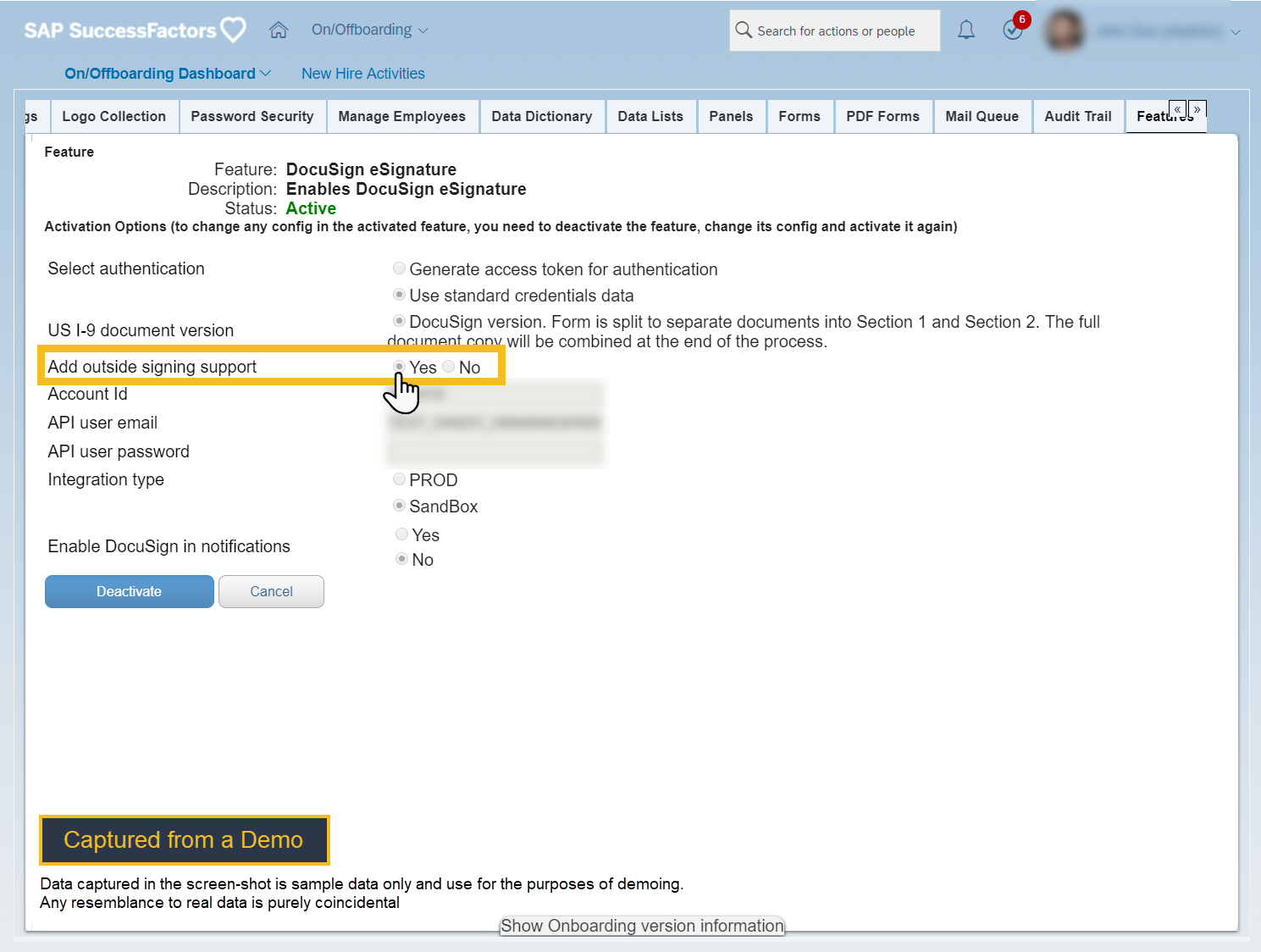This screenshot has width=1261, height=952.
Task: Switch to Manage Employees tab
Action: coord(402,116)
